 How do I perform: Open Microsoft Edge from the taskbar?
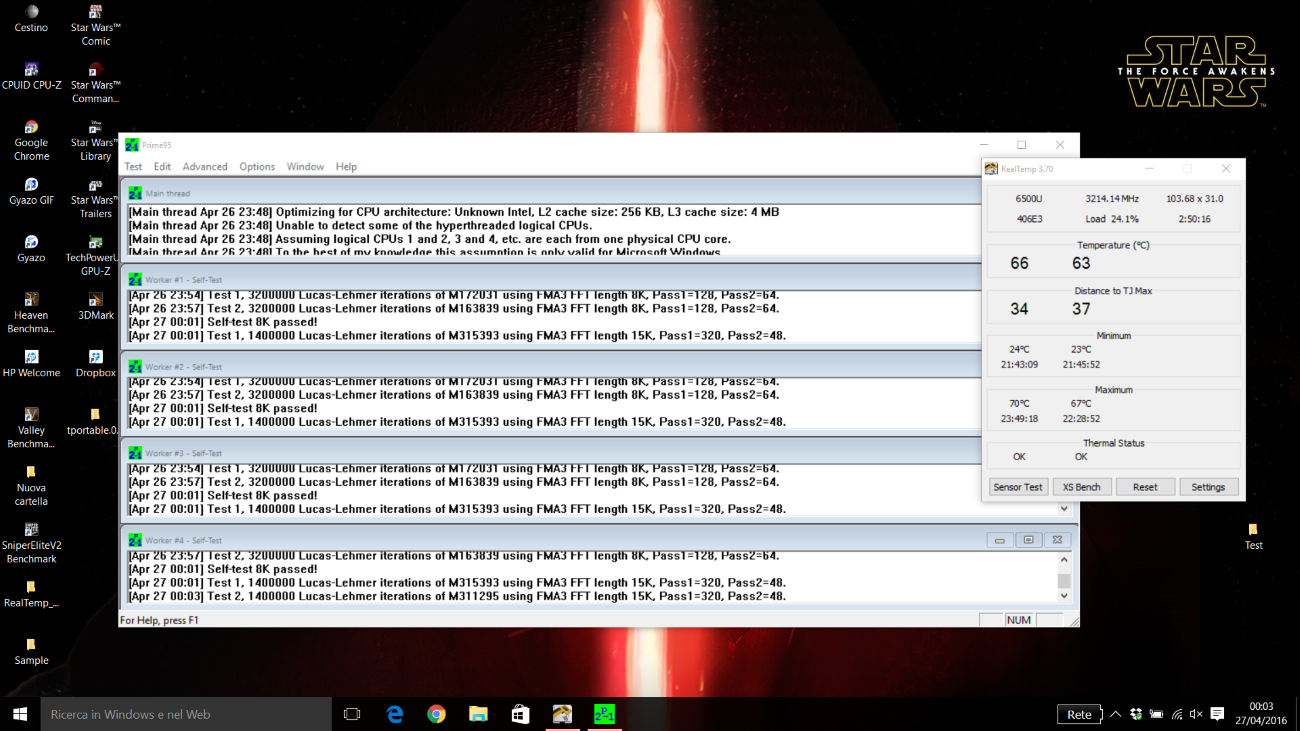coord(395,714)
